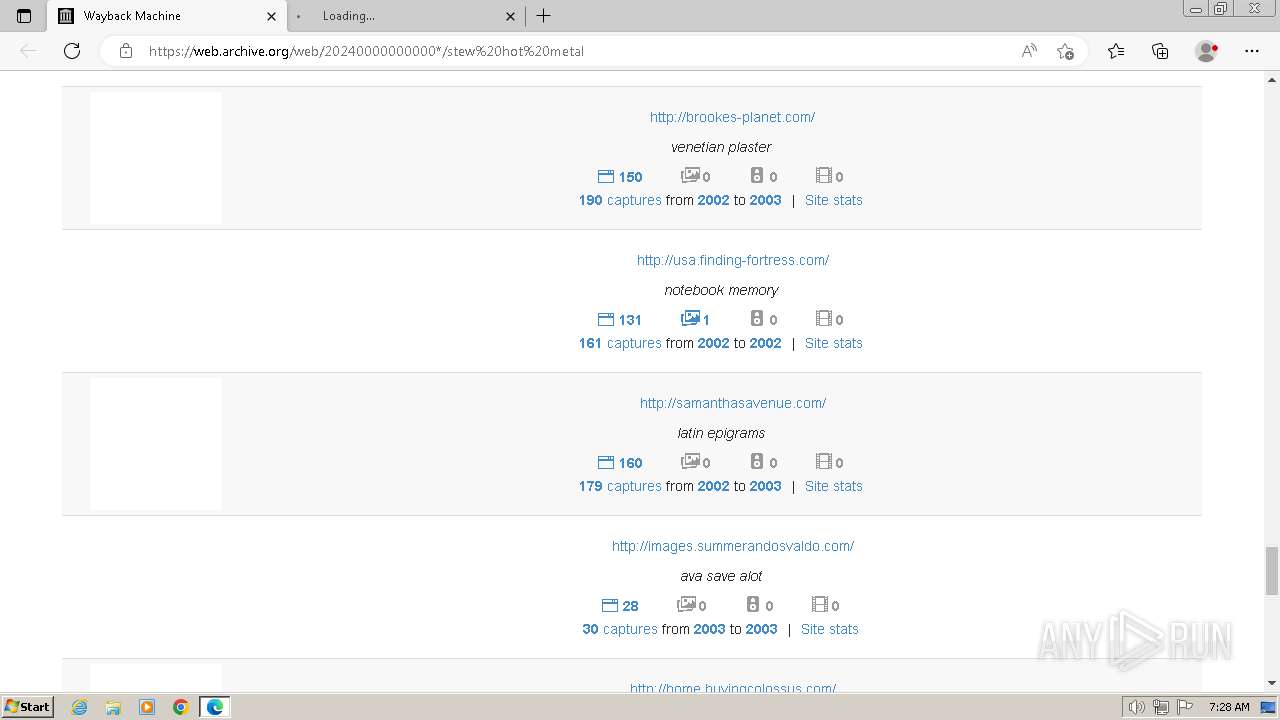Open the 161 captures link

(x=620, y=343)
